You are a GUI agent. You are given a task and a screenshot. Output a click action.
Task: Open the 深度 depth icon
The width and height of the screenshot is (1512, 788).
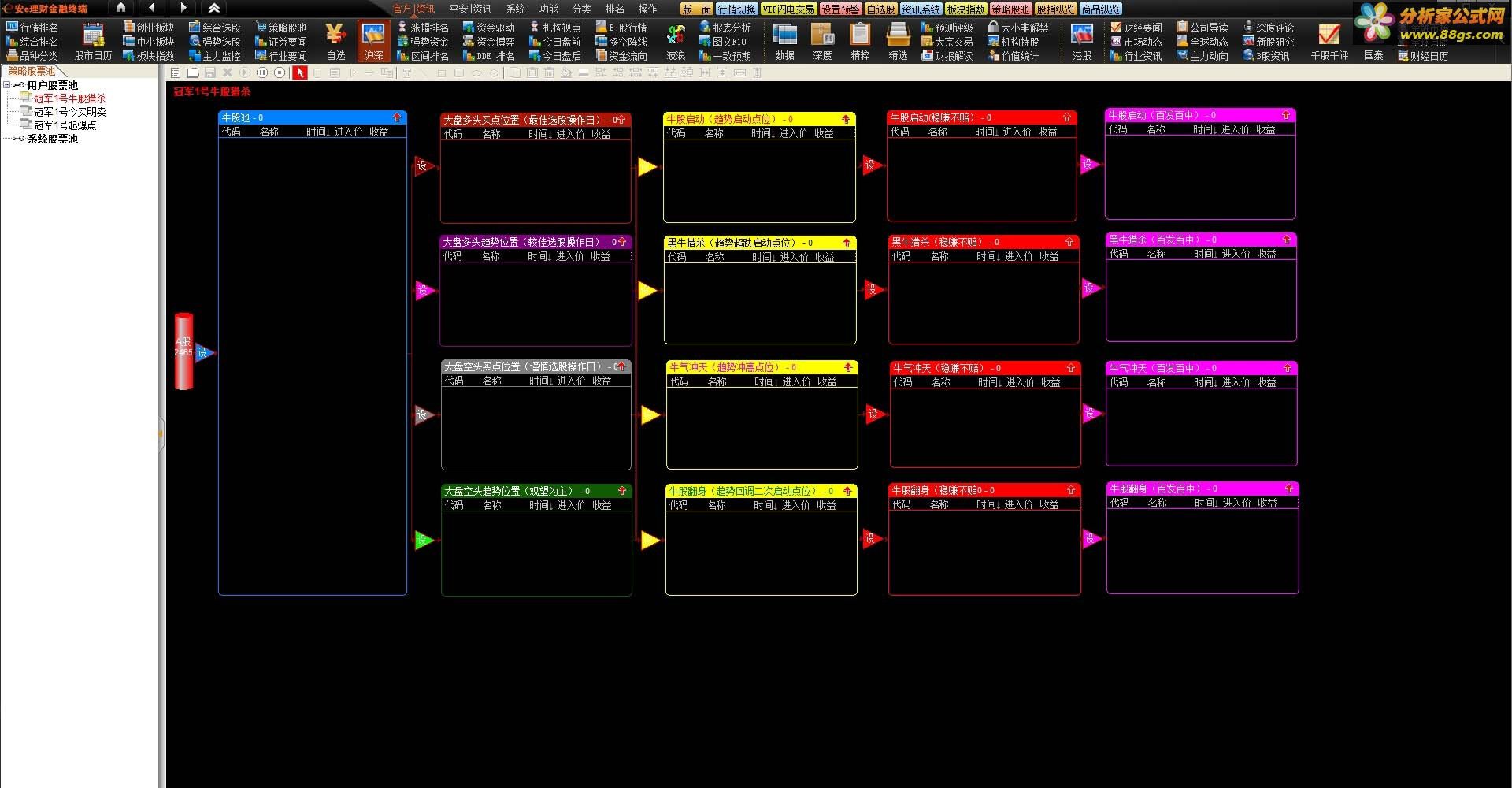pyautogui.click(x=822, y=41)
